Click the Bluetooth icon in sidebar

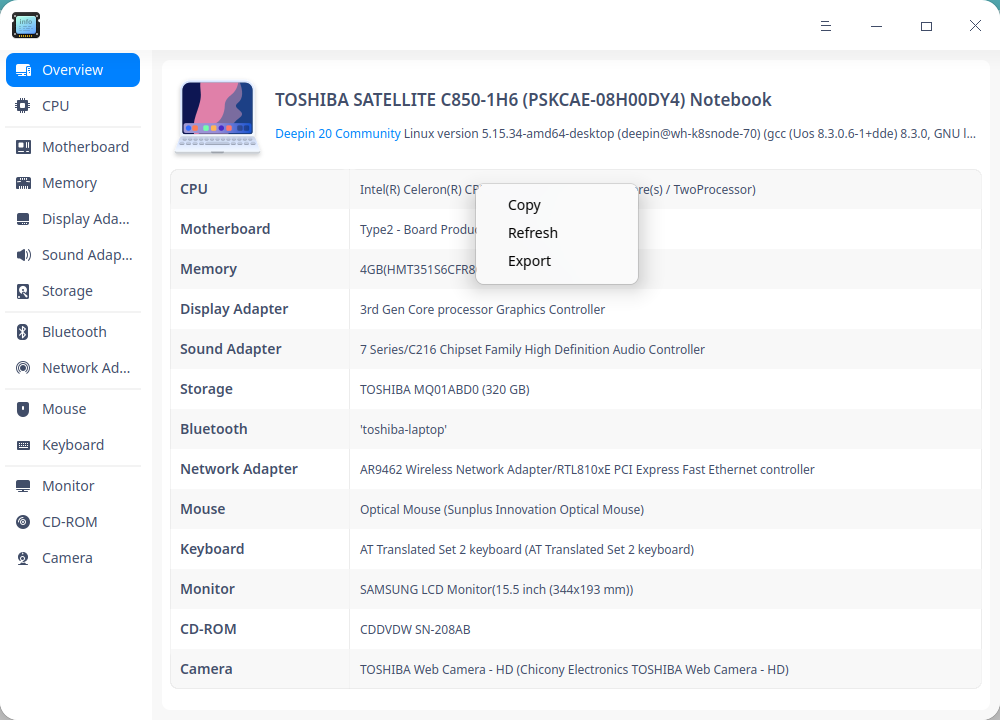pos(23,332)
